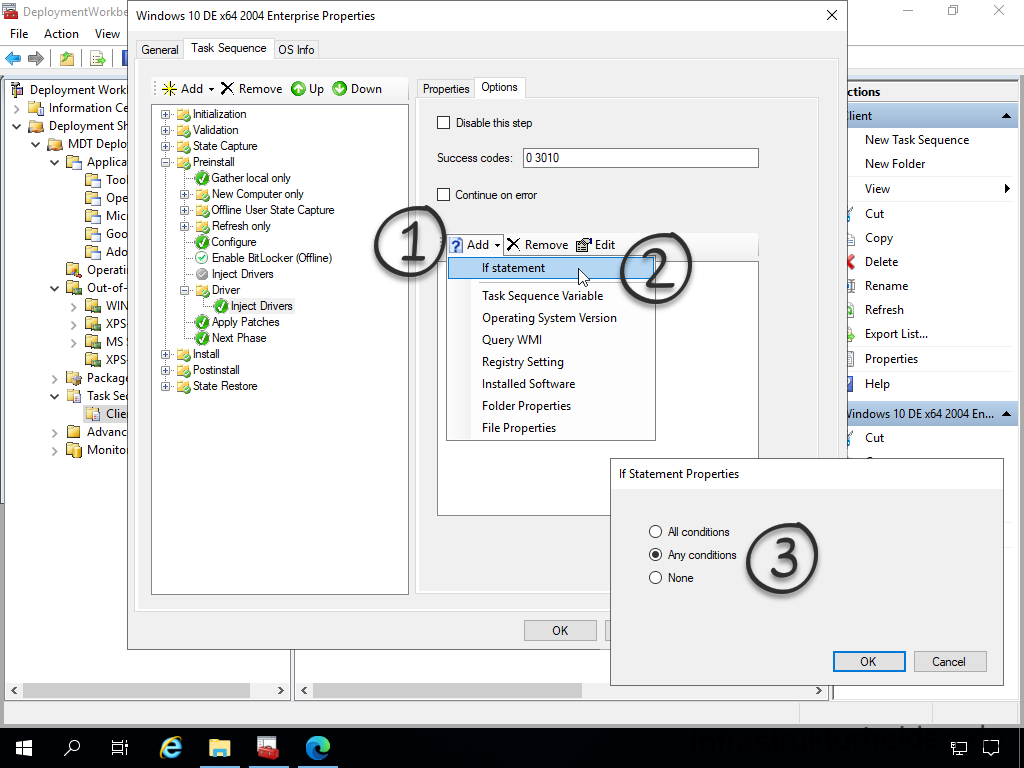The image size is (1024, 768).
Task: Select the Enable BitLocker (Offline) step
Action: [272, 258]
